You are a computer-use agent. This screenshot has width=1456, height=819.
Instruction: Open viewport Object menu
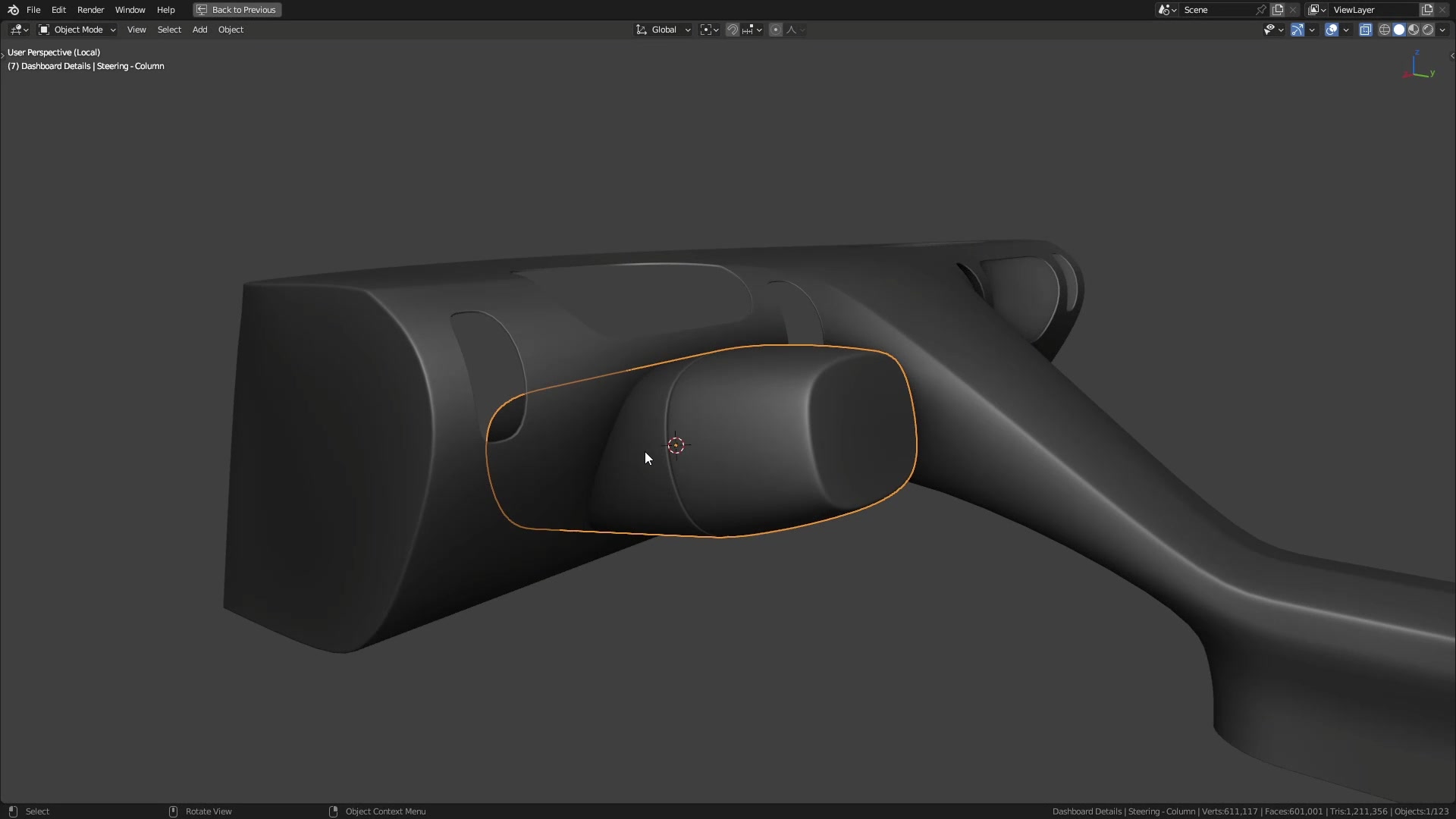click(231, 30)
